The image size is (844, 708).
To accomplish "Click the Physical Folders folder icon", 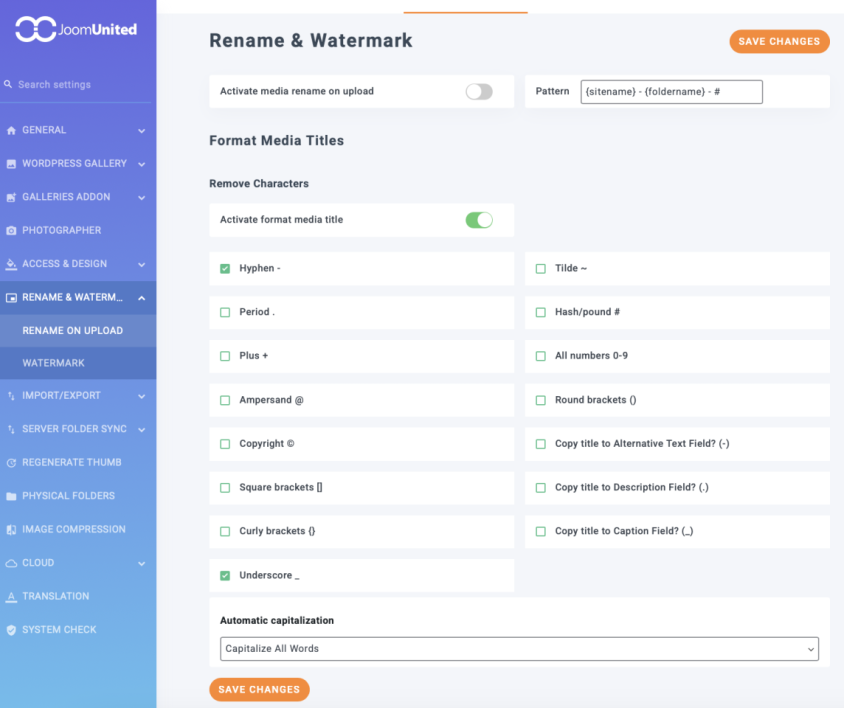I will coord(11,496).
